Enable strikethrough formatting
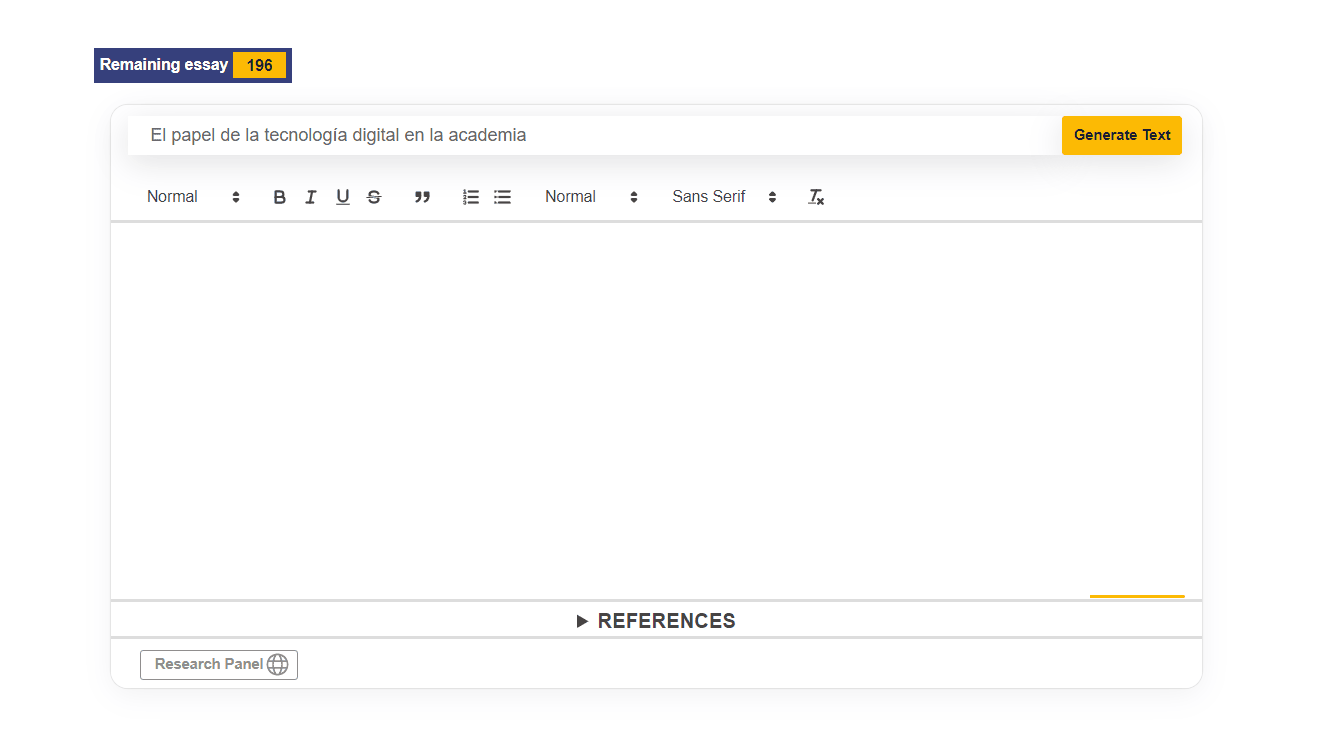Viewport: 1344px width, 740px height. (x=374, y=197)
